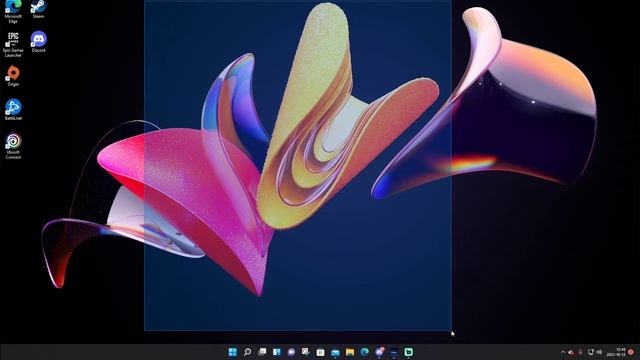Open the Microsoft Edge desktop shortcut
Viewport: 640px width, 360px height.
tap(13, 11)
